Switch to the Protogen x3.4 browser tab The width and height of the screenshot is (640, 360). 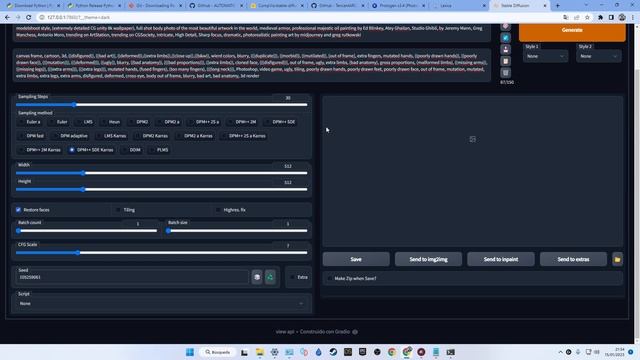(398, 6)
